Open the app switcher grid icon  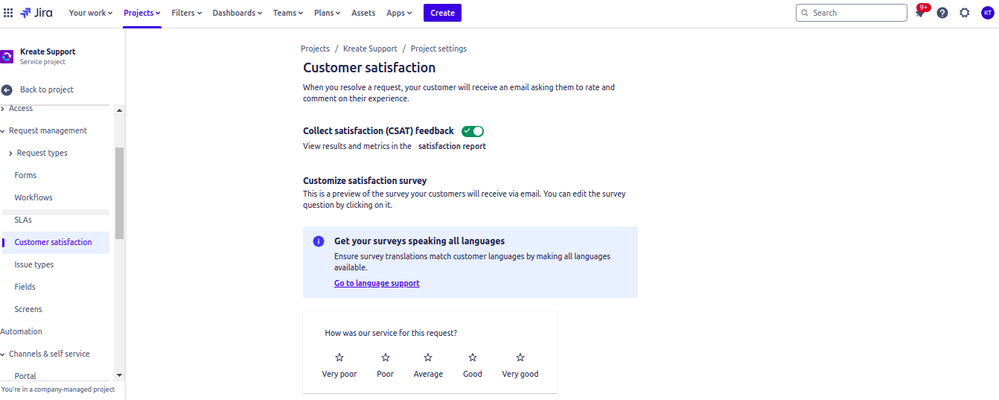click(8, 13)
